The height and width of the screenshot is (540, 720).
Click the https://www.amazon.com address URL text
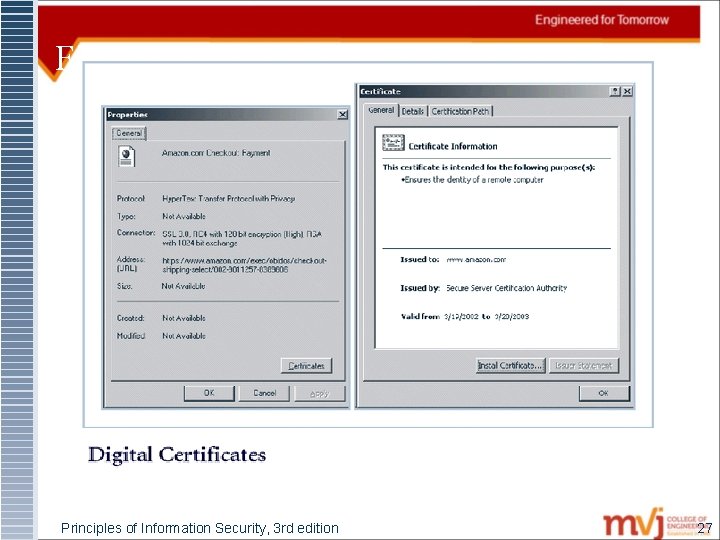(244, 265)
